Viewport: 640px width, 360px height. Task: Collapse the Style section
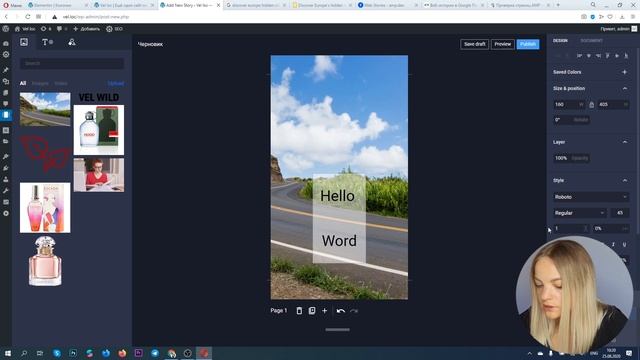tap(624, 180)
